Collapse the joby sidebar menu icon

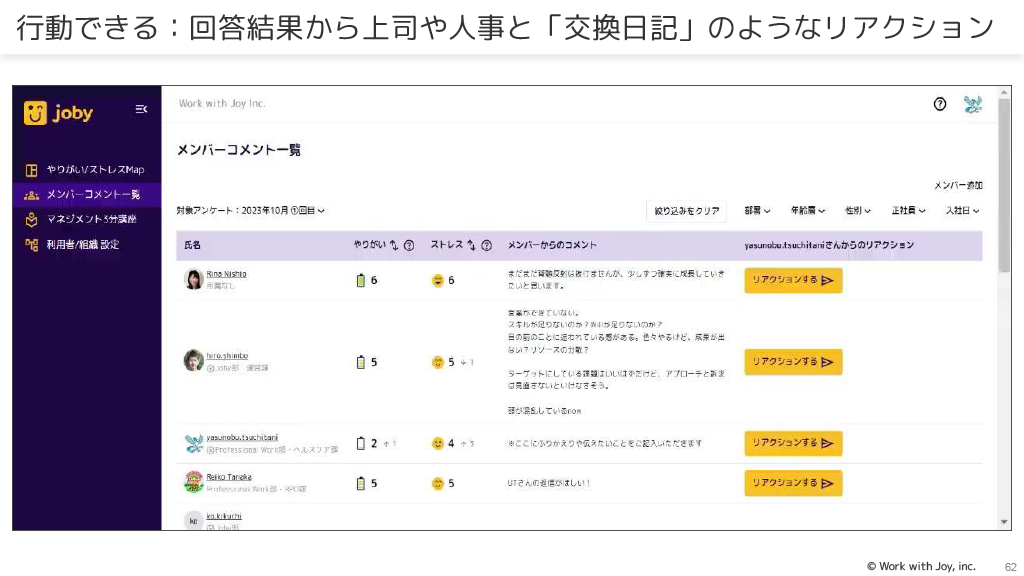pos(141,109)
